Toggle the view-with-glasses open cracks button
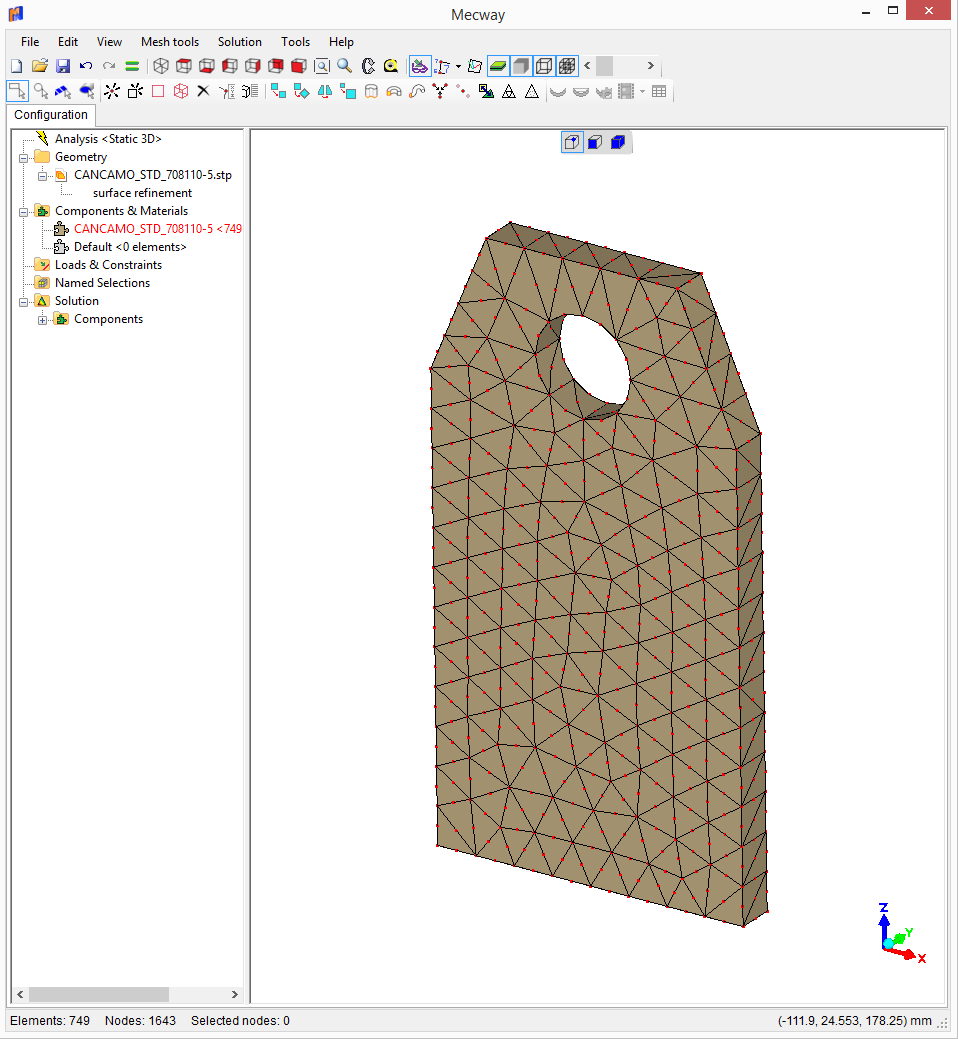Screen dimensions: 958x1039 click(x=419, y=66)
